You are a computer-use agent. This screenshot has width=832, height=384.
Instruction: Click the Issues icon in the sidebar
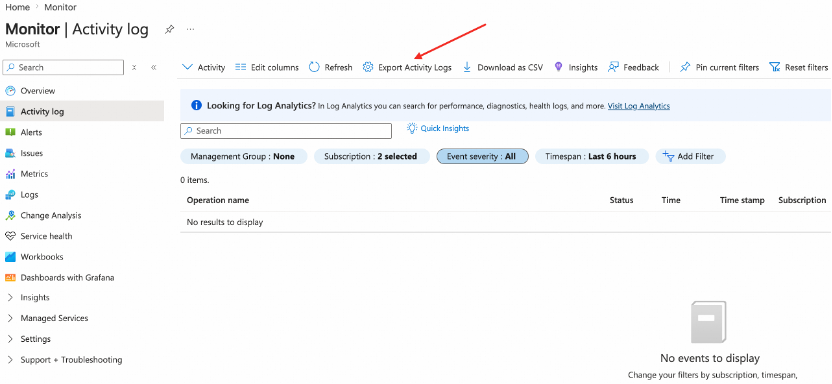pos(10,153)
